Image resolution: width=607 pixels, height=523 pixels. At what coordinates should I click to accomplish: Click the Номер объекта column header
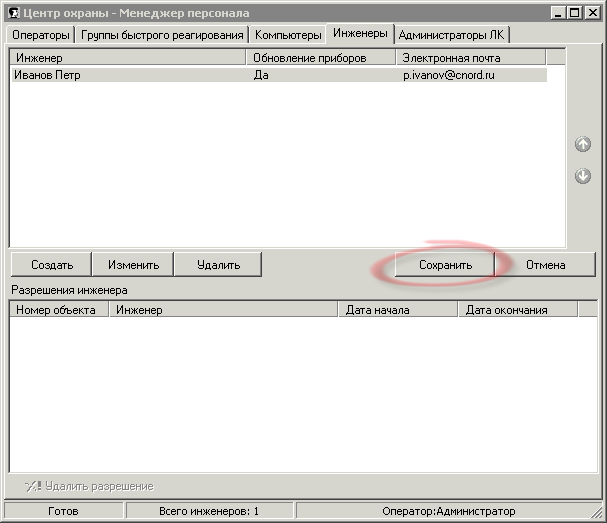click(x=59, y=310)
